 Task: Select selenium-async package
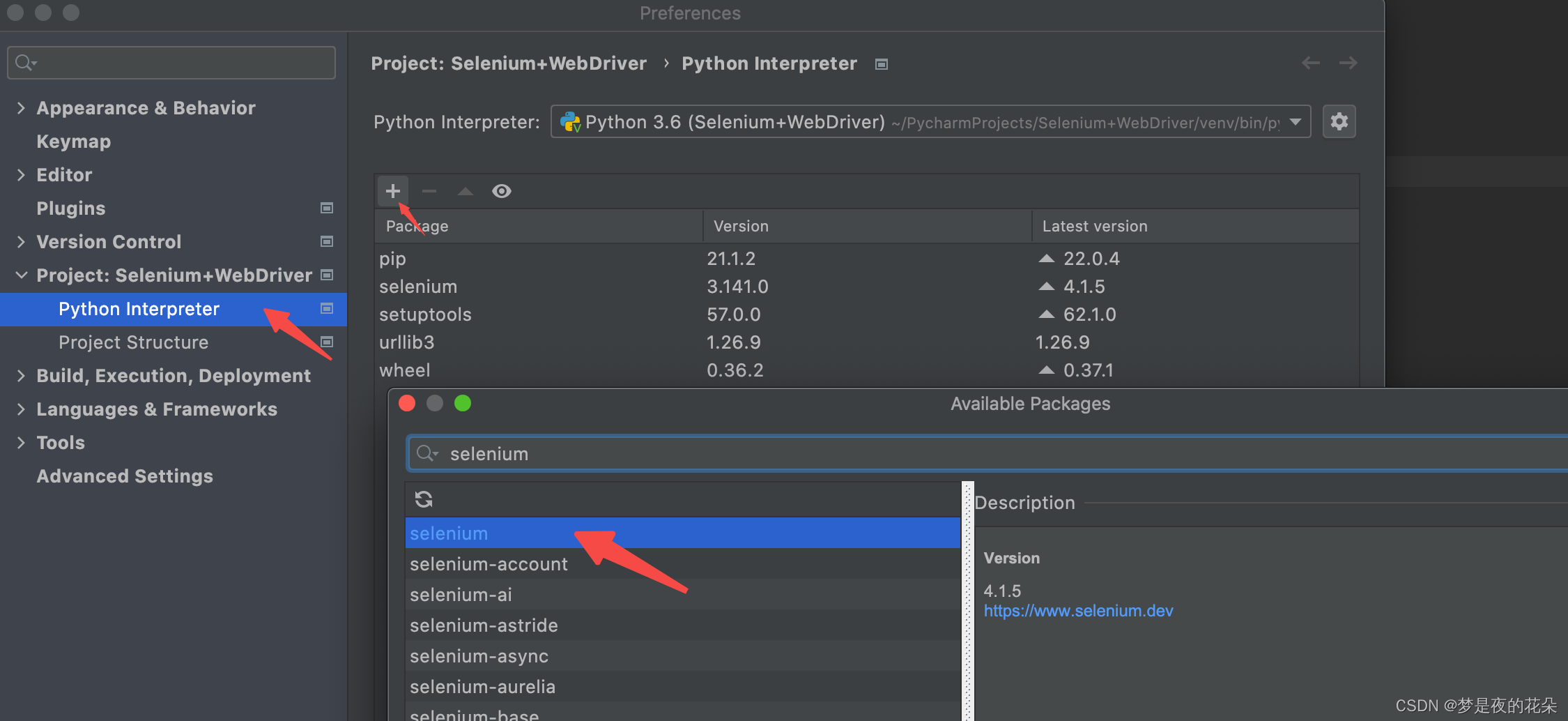point(683,656)
